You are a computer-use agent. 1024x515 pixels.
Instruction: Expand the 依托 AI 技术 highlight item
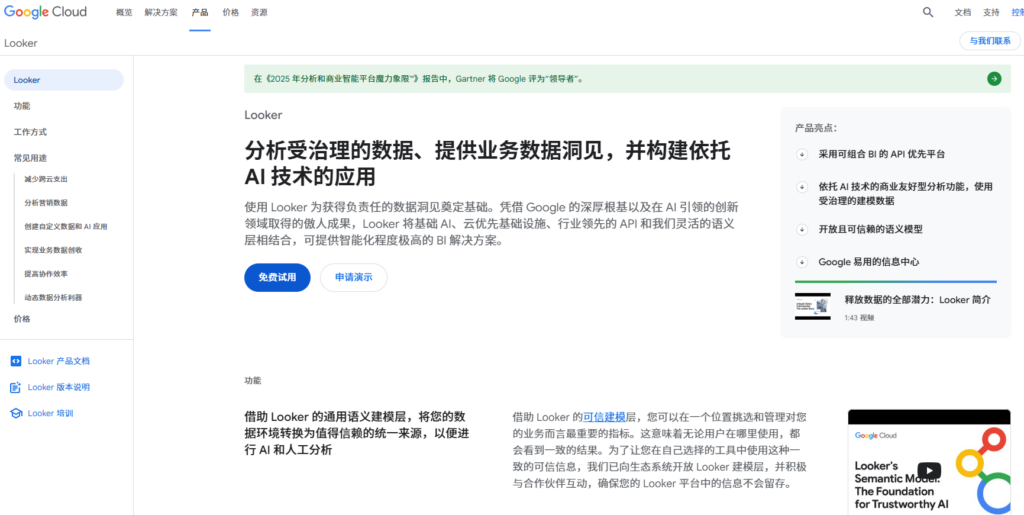pos(802,186)
